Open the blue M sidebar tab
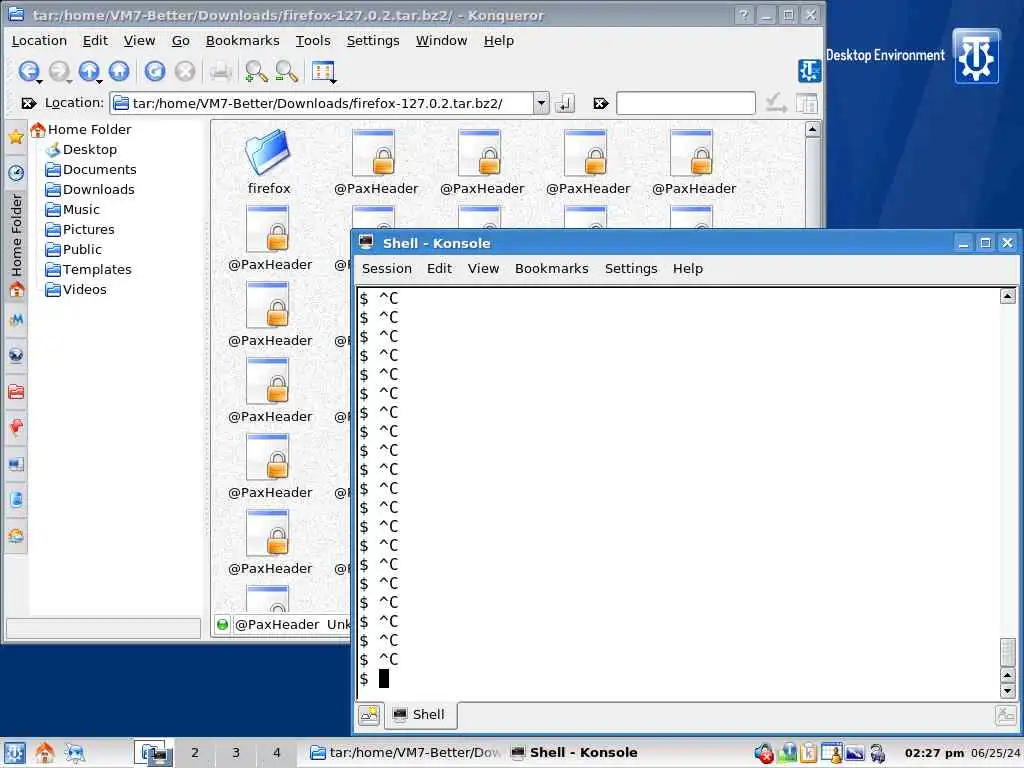This screenshot has width=1024, height=768. (x=16, y=319)
